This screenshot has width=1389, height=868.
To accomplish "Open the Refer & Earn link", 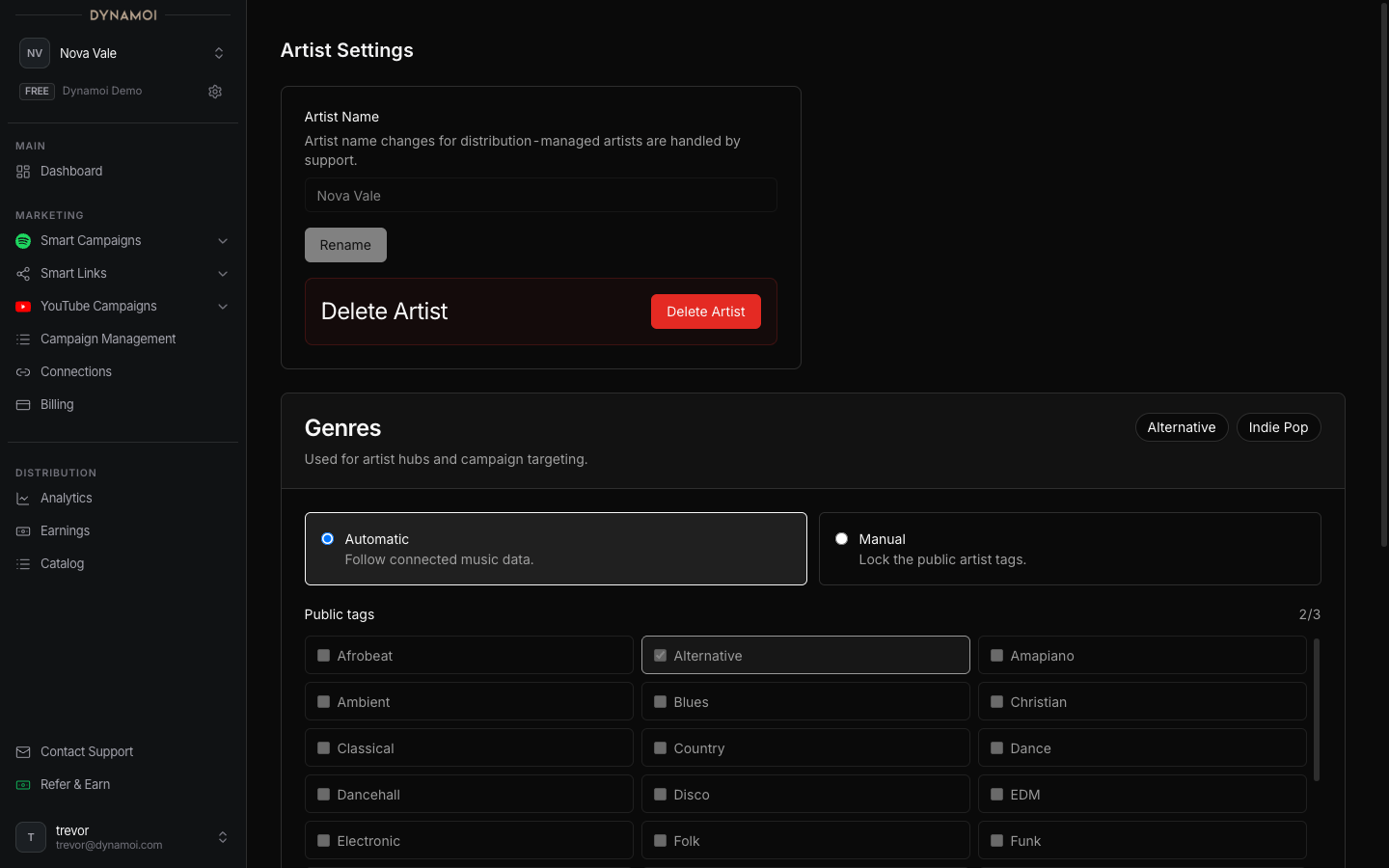I will click(123, 785).
